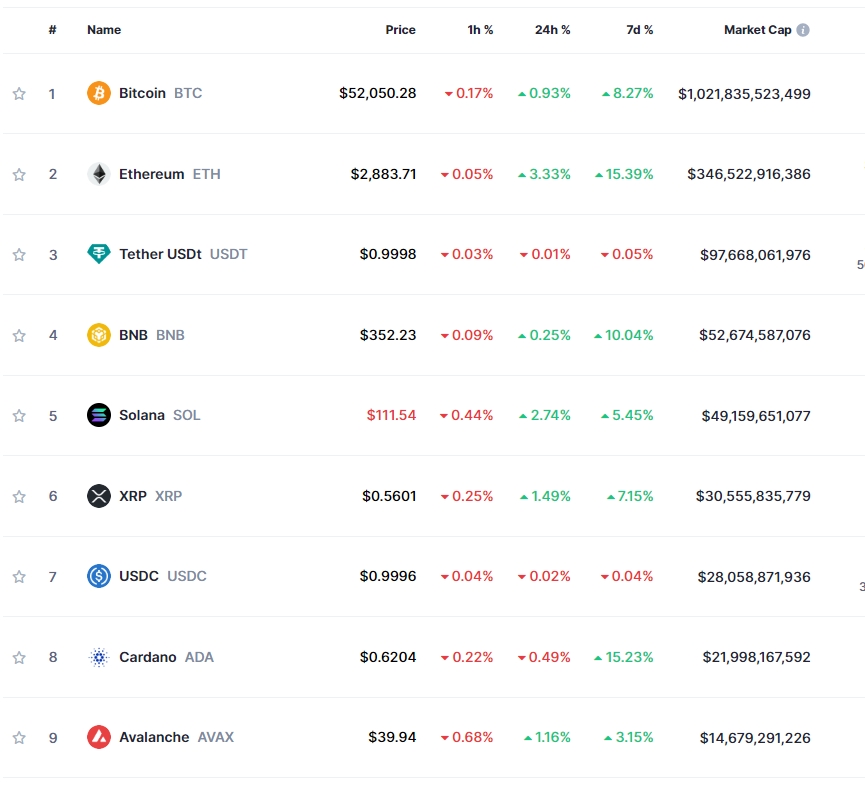Open the Solana SOL coin page
The image size is (865, 788).
pos(142,415)
